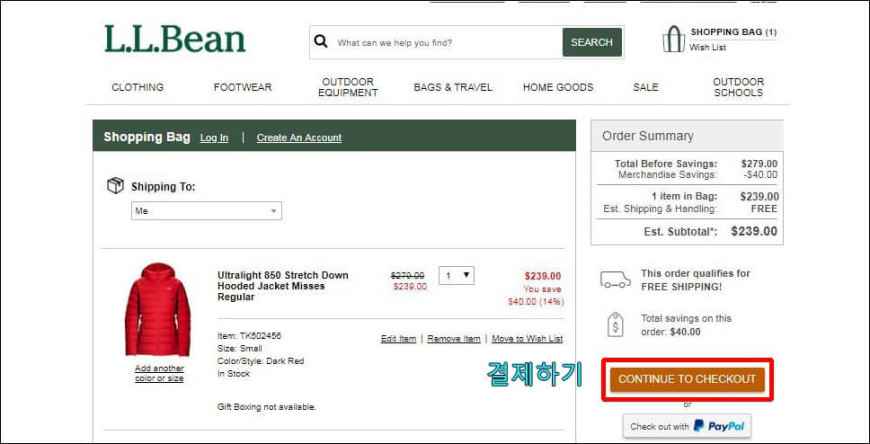Click the PayPal logo
The width and height of the screenshot is (870, 444).
click(719, 426)
